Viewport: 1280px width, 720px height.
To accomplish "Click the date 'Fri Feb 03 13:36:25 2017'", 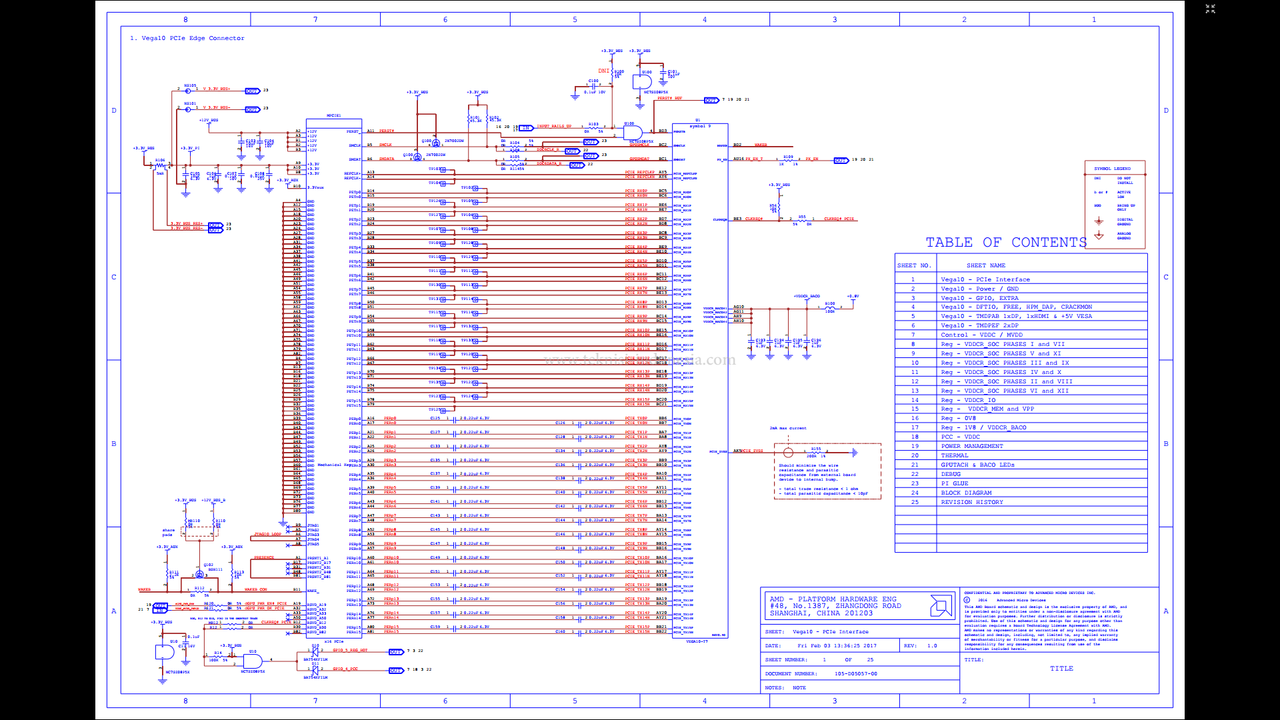I will click(x=835, y=645).
